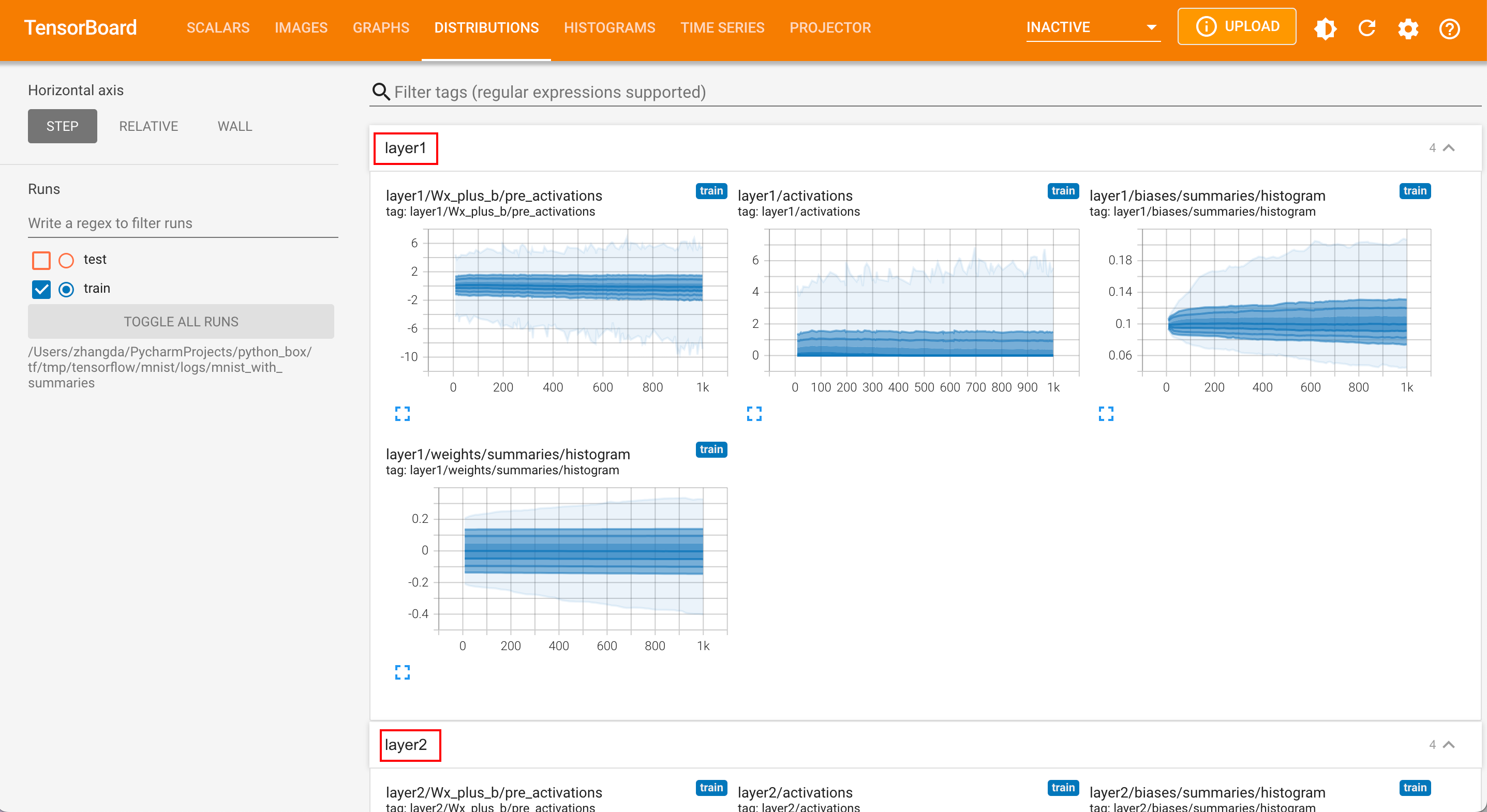Open the SCALARS tab

[x=218, y=28]
